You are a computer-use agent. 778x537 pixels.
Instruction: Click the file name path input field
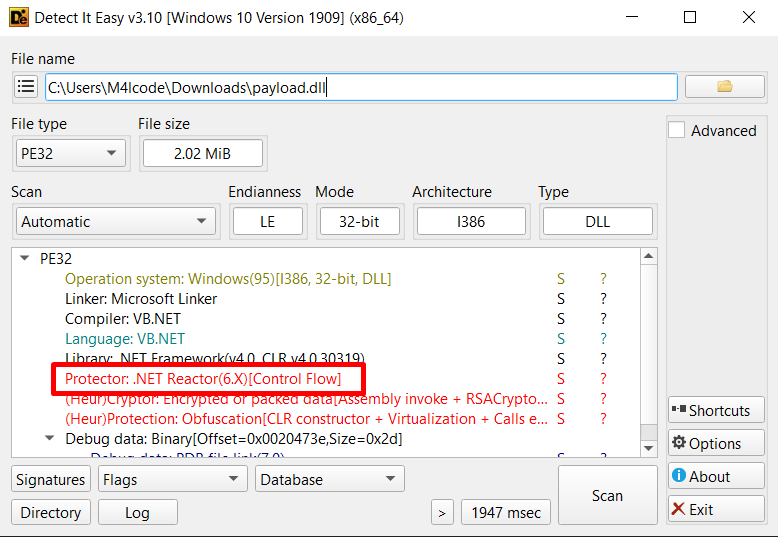(360, 87)
